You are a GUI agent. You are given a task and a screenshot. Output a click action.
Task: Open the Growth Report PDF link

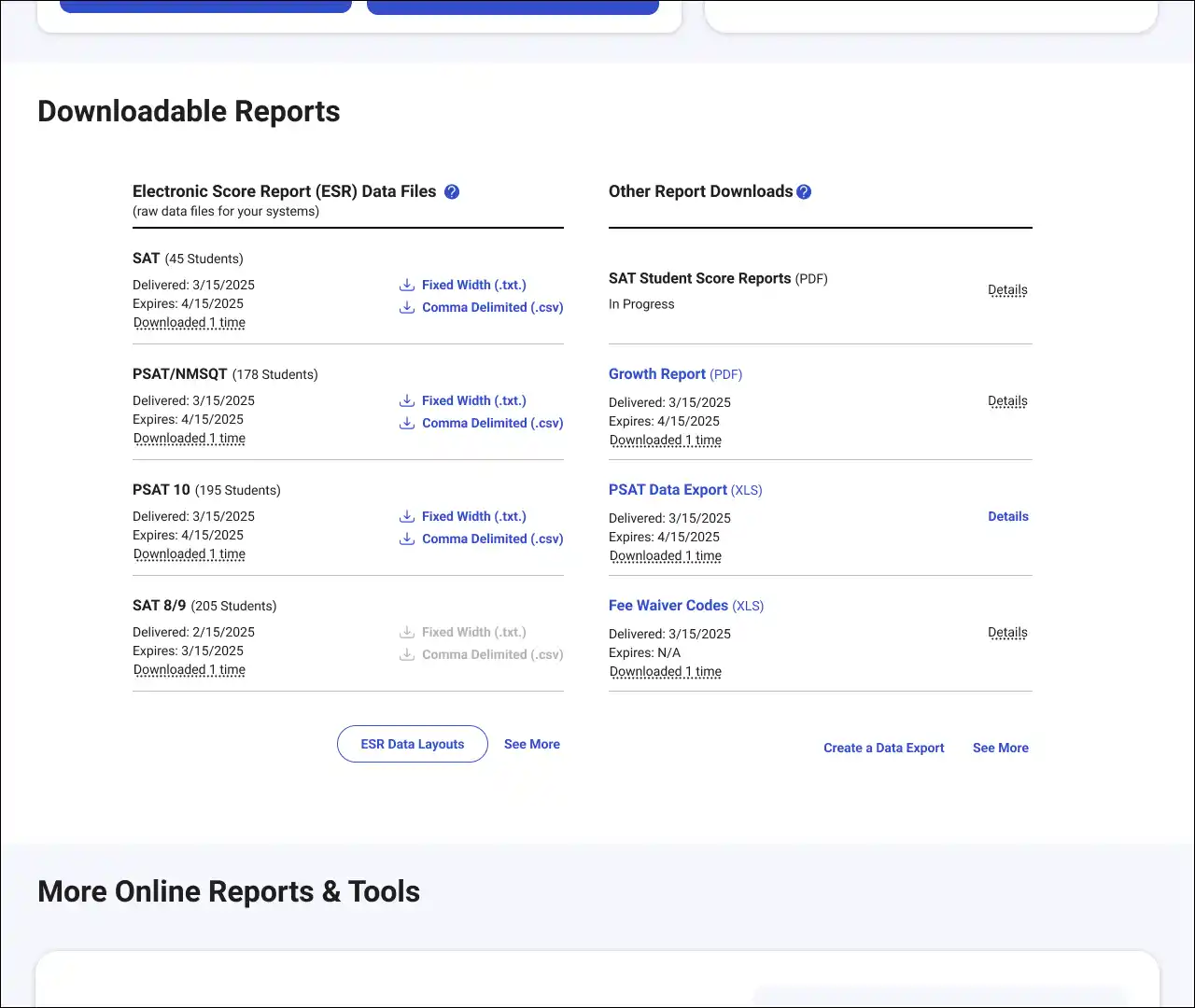(x=657, y=374)
